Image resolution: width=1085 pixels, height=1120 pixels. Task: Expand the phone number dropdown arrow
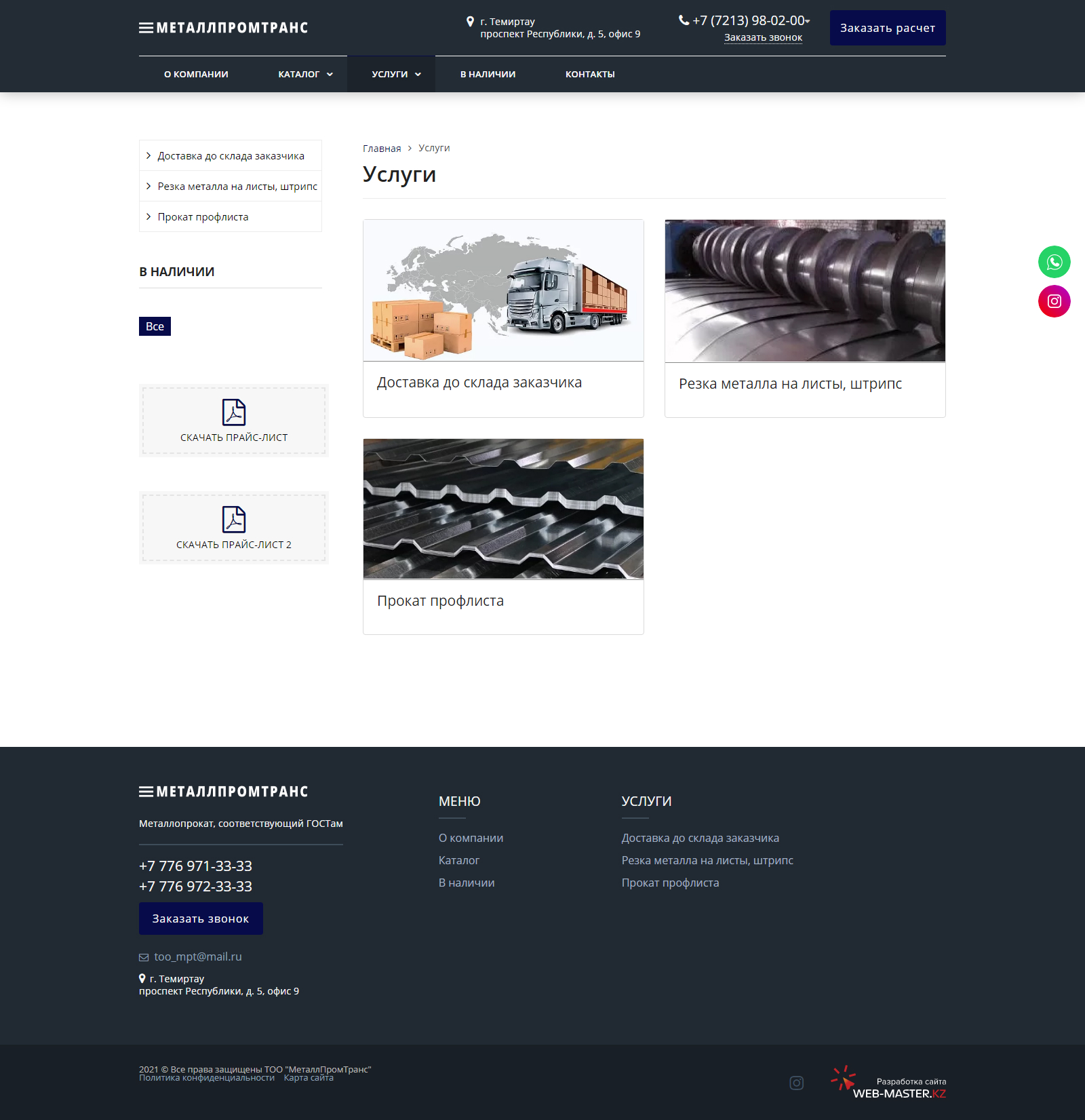click(808, 22)
